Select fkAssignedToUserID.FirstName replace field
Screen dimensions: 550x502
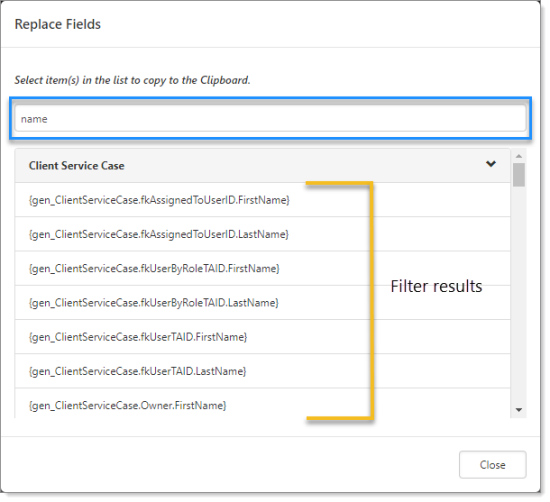point(262,200)
